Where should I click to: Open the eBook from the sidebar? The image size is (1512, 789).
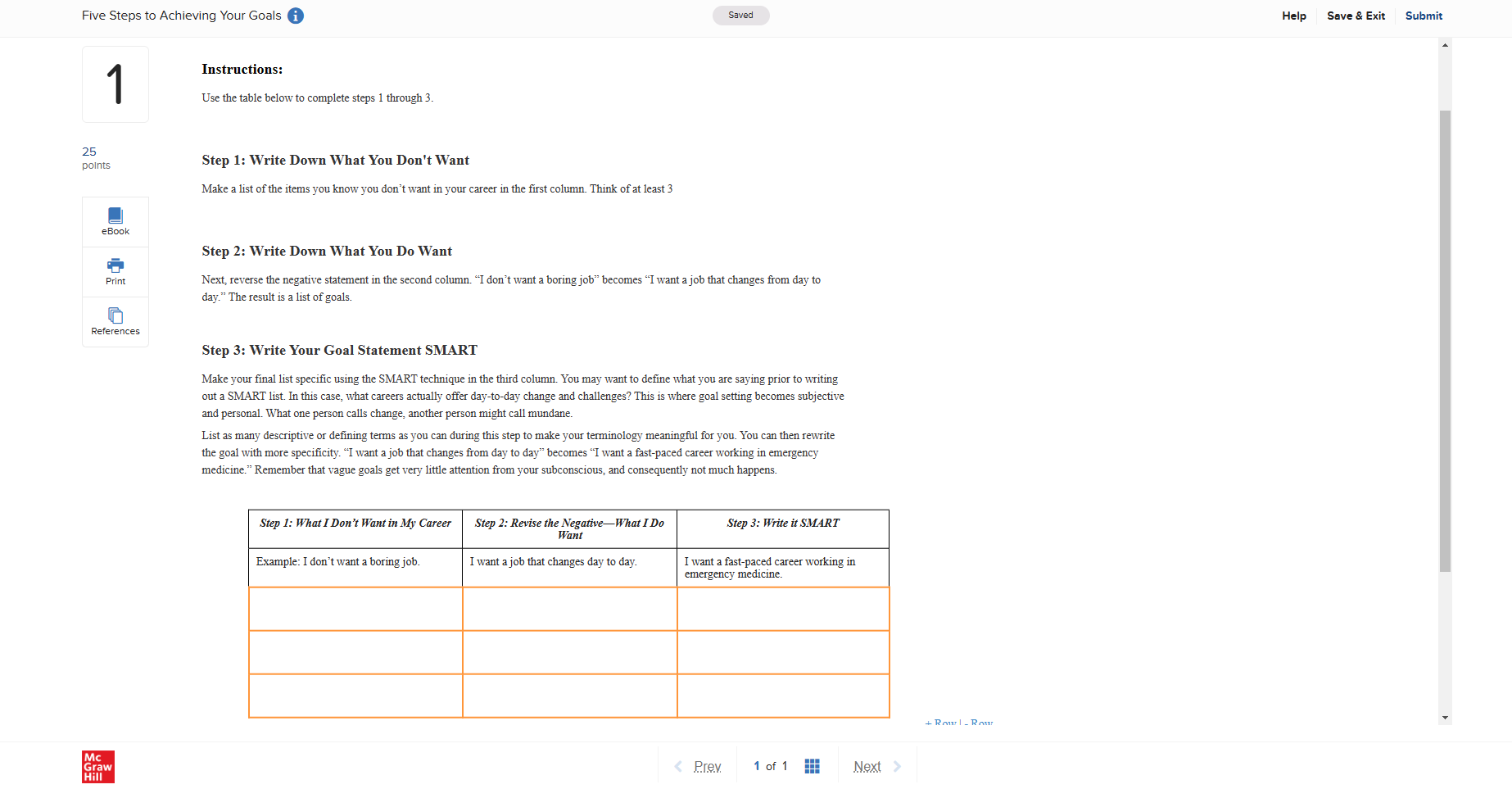click(115, 221)
